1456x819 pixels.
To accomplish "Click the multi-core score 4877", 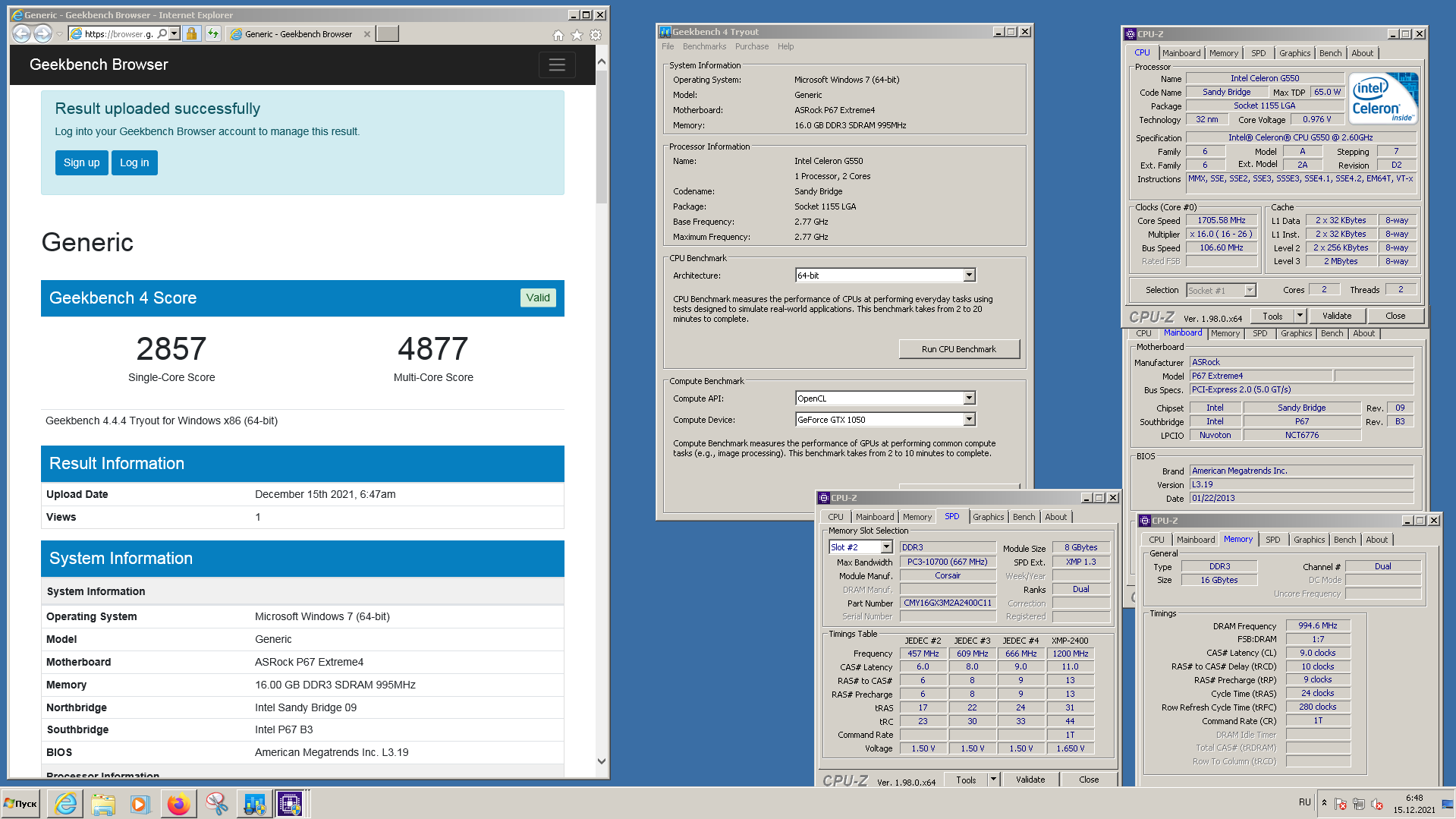I will (433, 349).
